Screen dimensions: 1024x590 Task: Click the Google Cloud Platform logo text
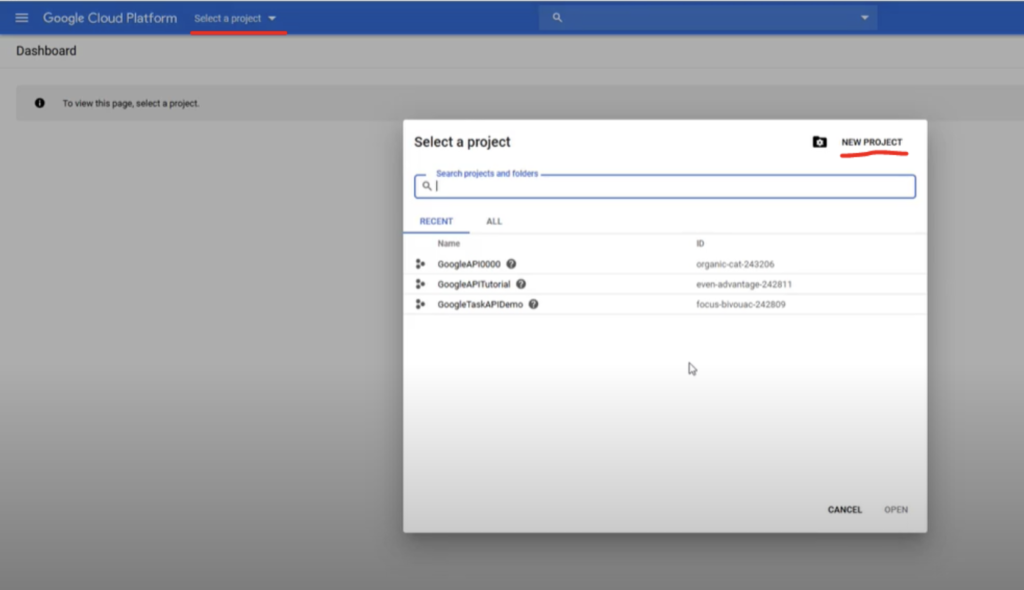110,18
